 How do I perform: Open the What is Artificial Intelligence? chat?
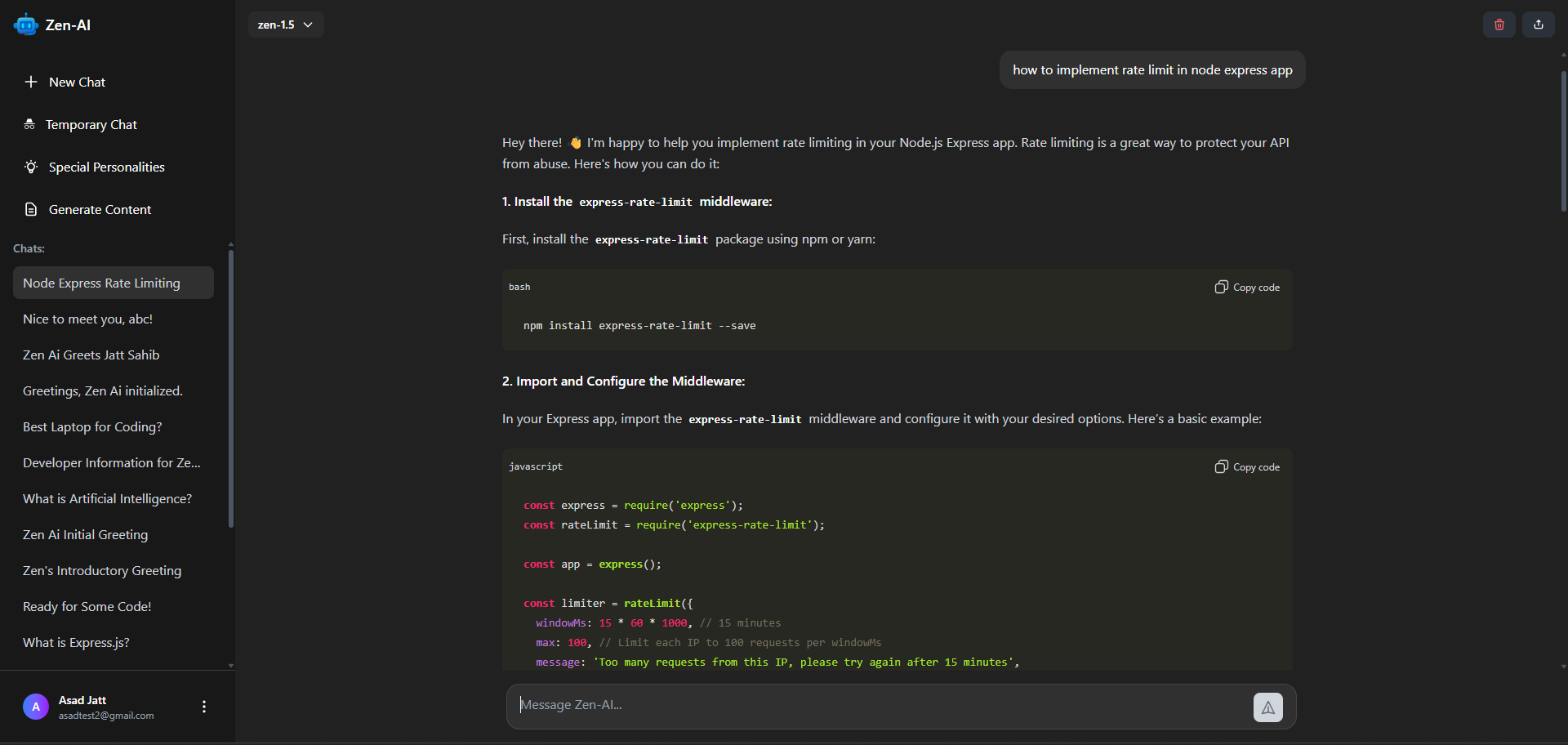point(107,498)
